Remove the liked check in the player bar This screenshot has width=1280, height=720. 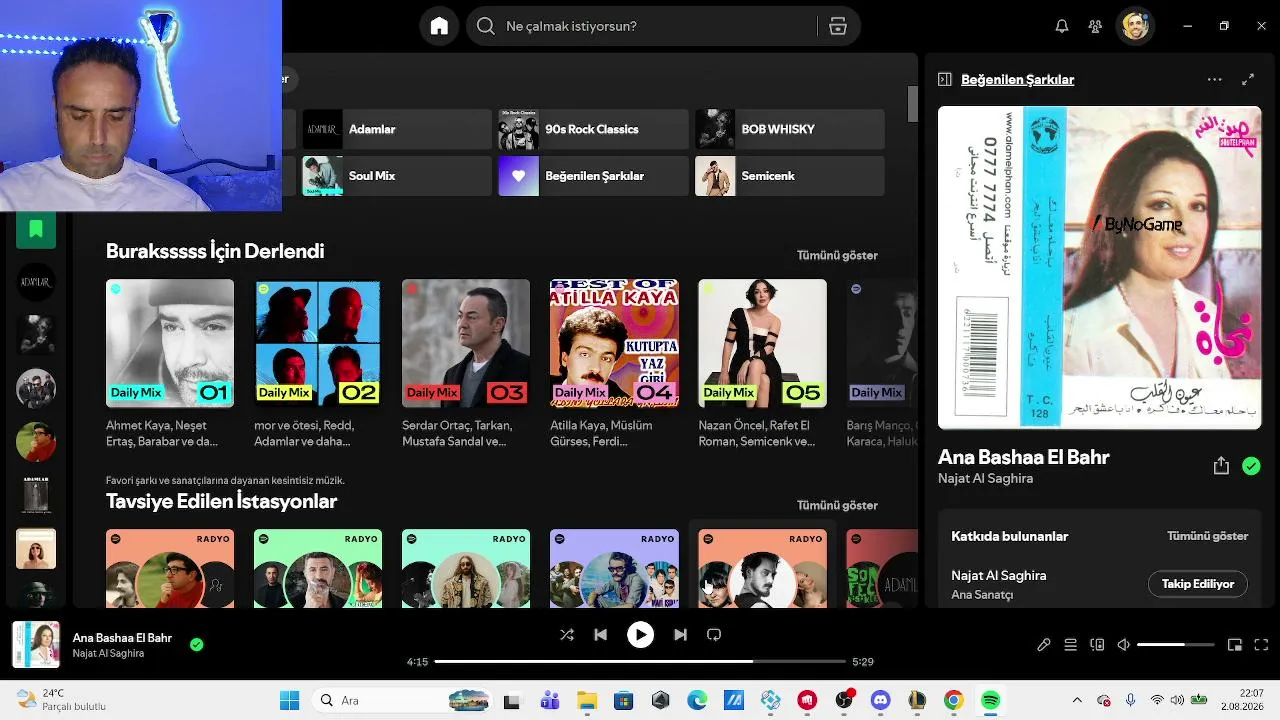[196, 645]
